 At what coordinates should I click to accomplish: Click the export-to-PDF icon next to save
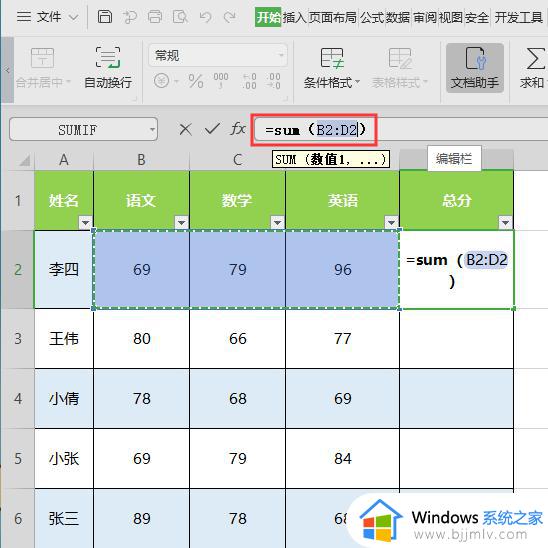click(130, 17)
